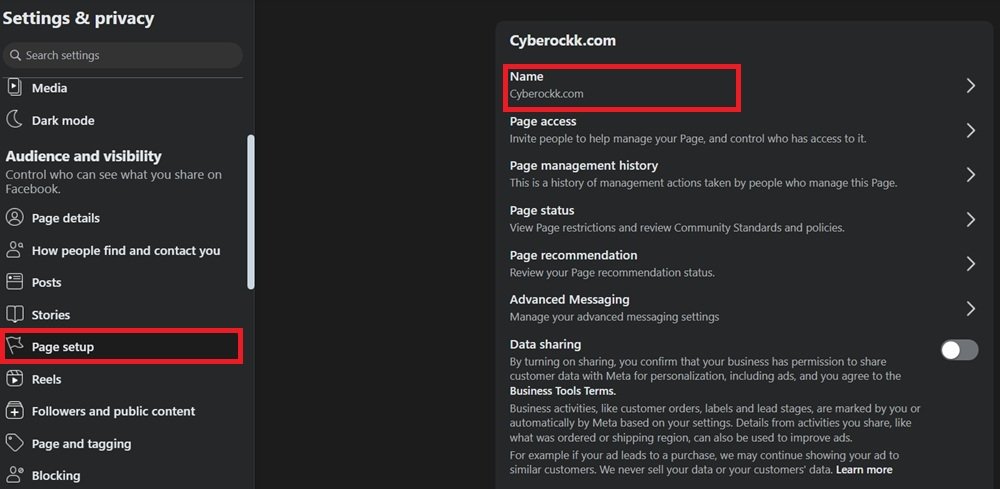Image resolution: width=1000 pixels, height=489 pixels.
Task: Expand the Name row chevron
Action: [970, 86]
